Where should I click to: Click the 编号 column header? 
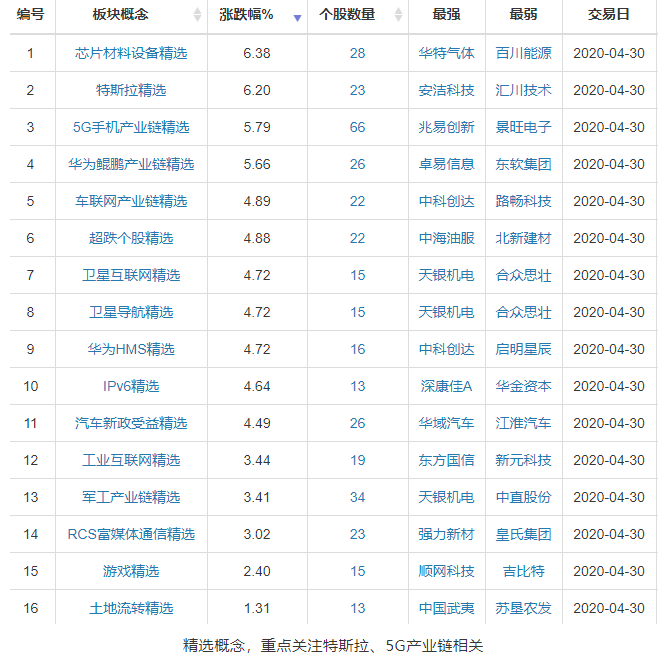pyautogui.click(x=30, y=15)
